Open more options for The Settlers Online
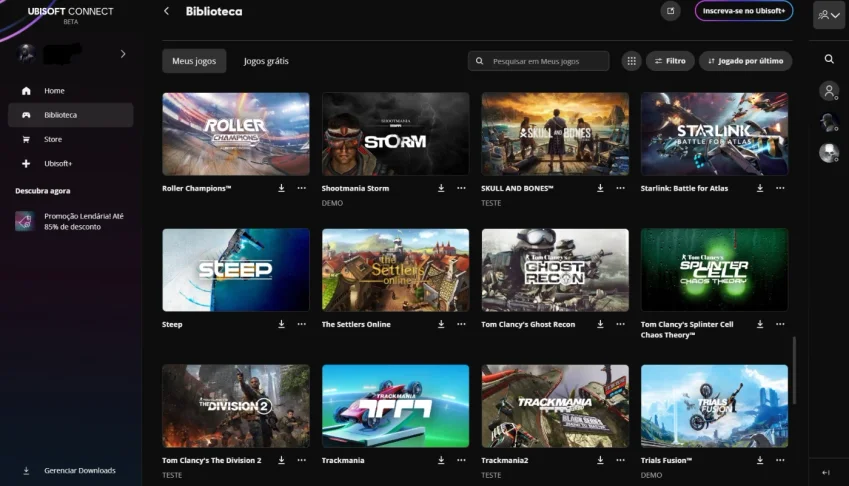The image size is (849, 486). (461, 324)
